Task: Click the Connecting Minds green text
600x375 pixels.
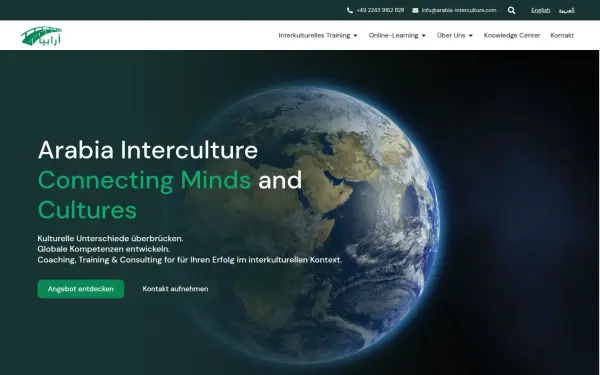Action: (x=145, y=180)
